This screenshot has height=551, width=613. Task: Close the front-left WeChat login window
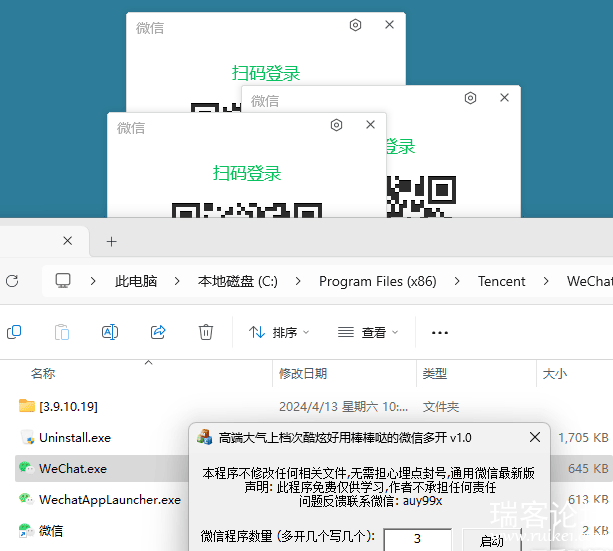click(370, 125)
